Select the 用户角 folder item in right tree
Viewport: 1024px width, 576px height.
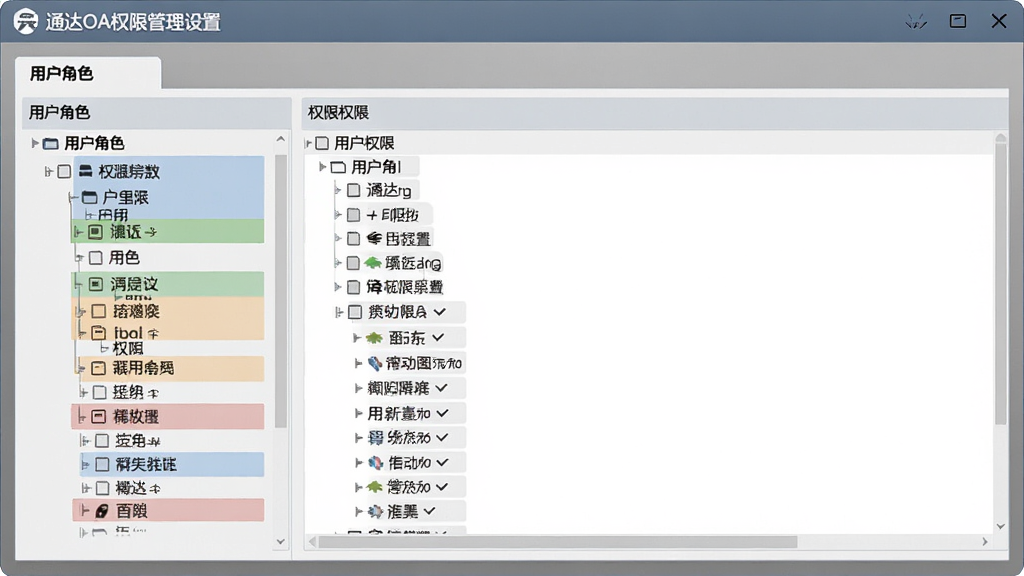click(376, 167)
